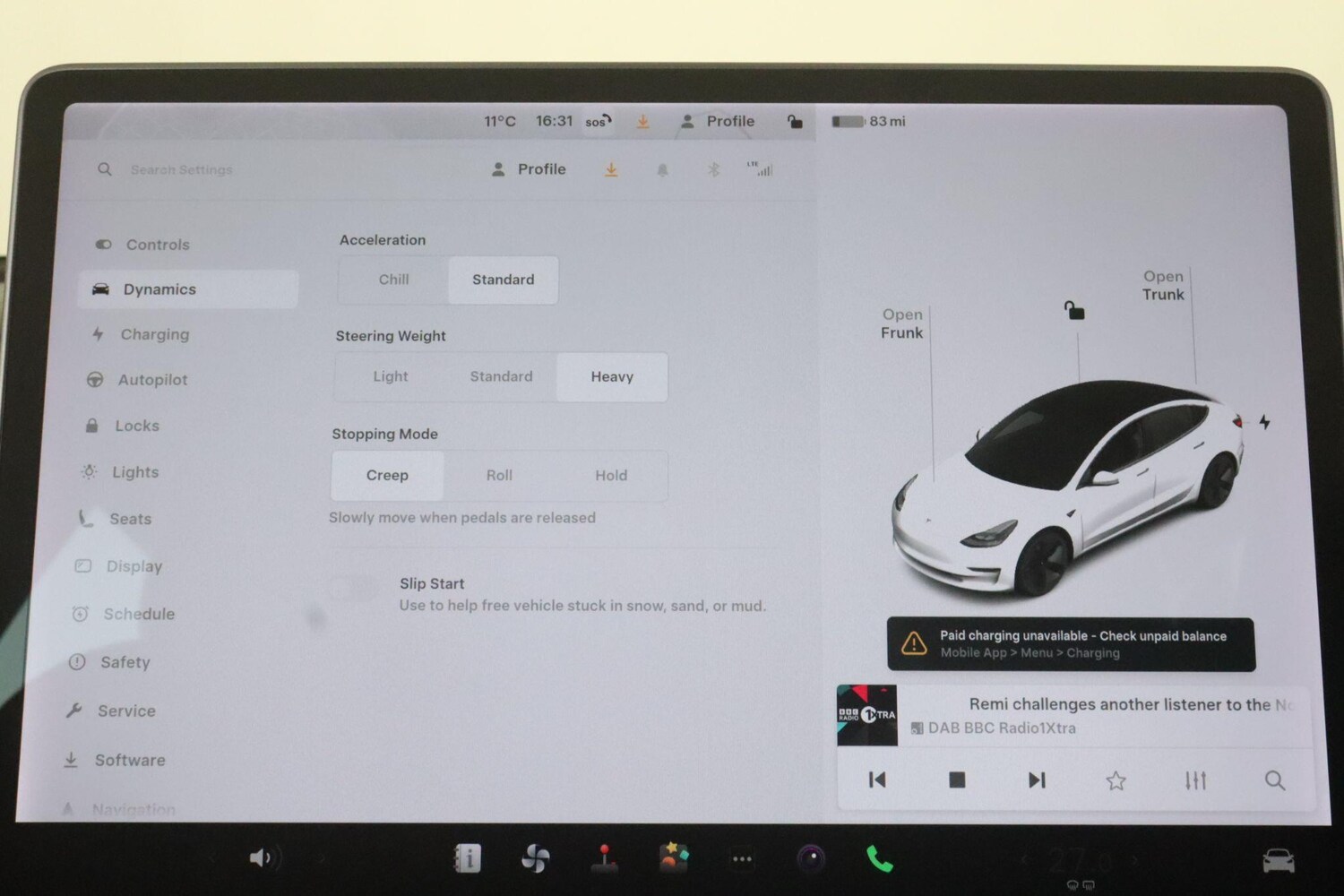
Task: Set Acceleration to Chill
Action: (x=392, y=280)
